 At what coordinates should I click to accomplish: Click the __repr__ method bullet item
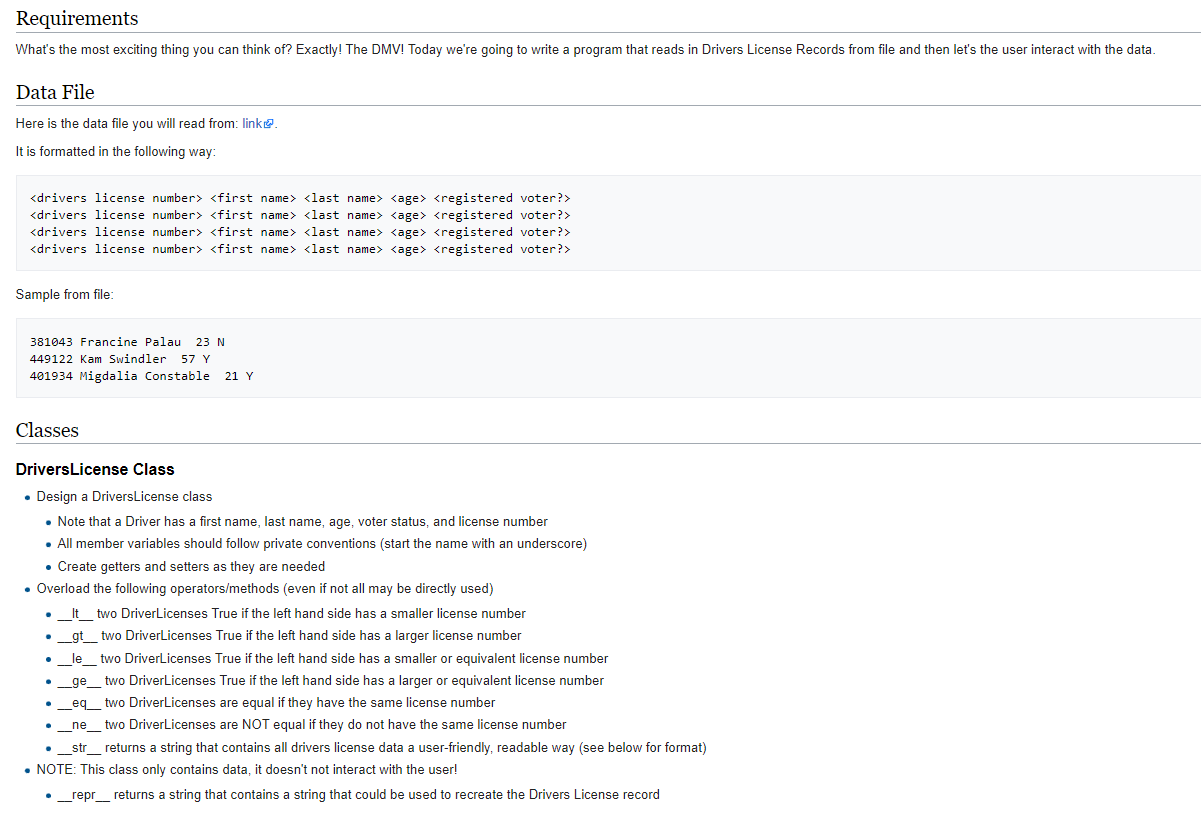click(x=358, y=794)
